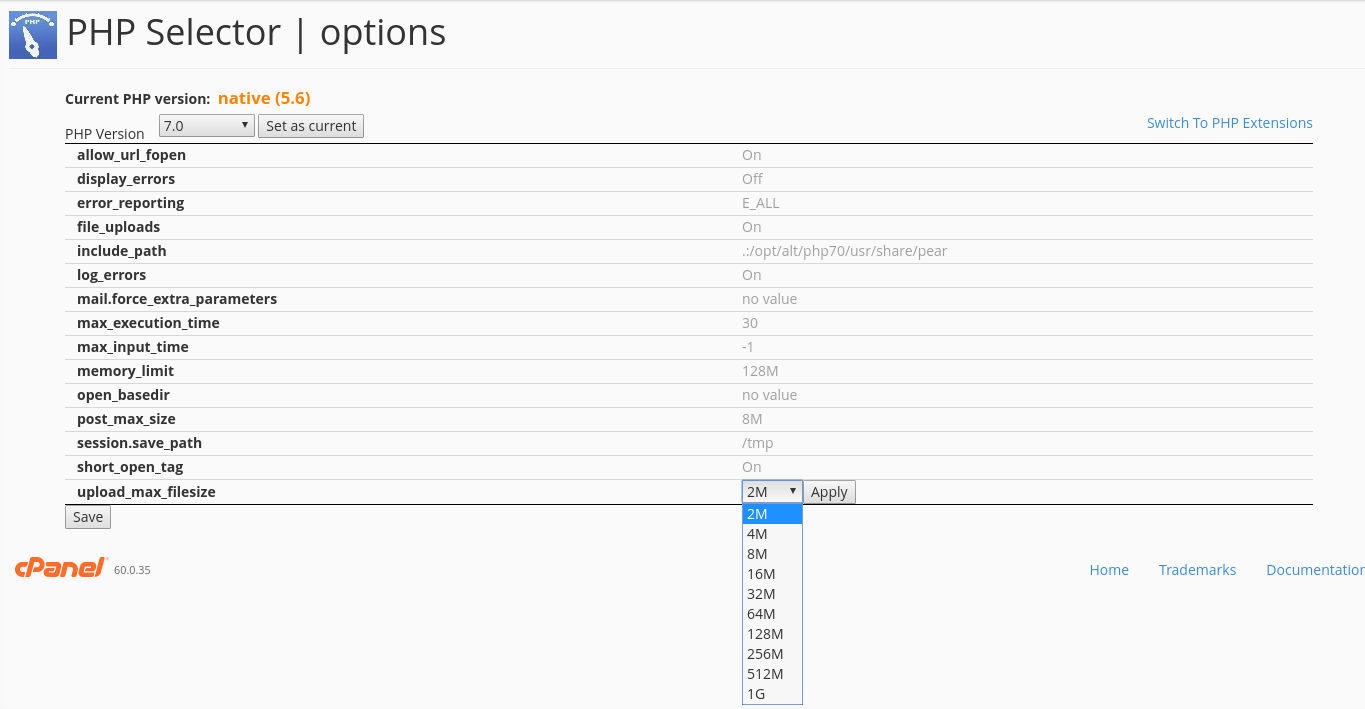Click the max_input_time value -1
This screenshot has width=1365, height=709.
(x=747, y=347)
